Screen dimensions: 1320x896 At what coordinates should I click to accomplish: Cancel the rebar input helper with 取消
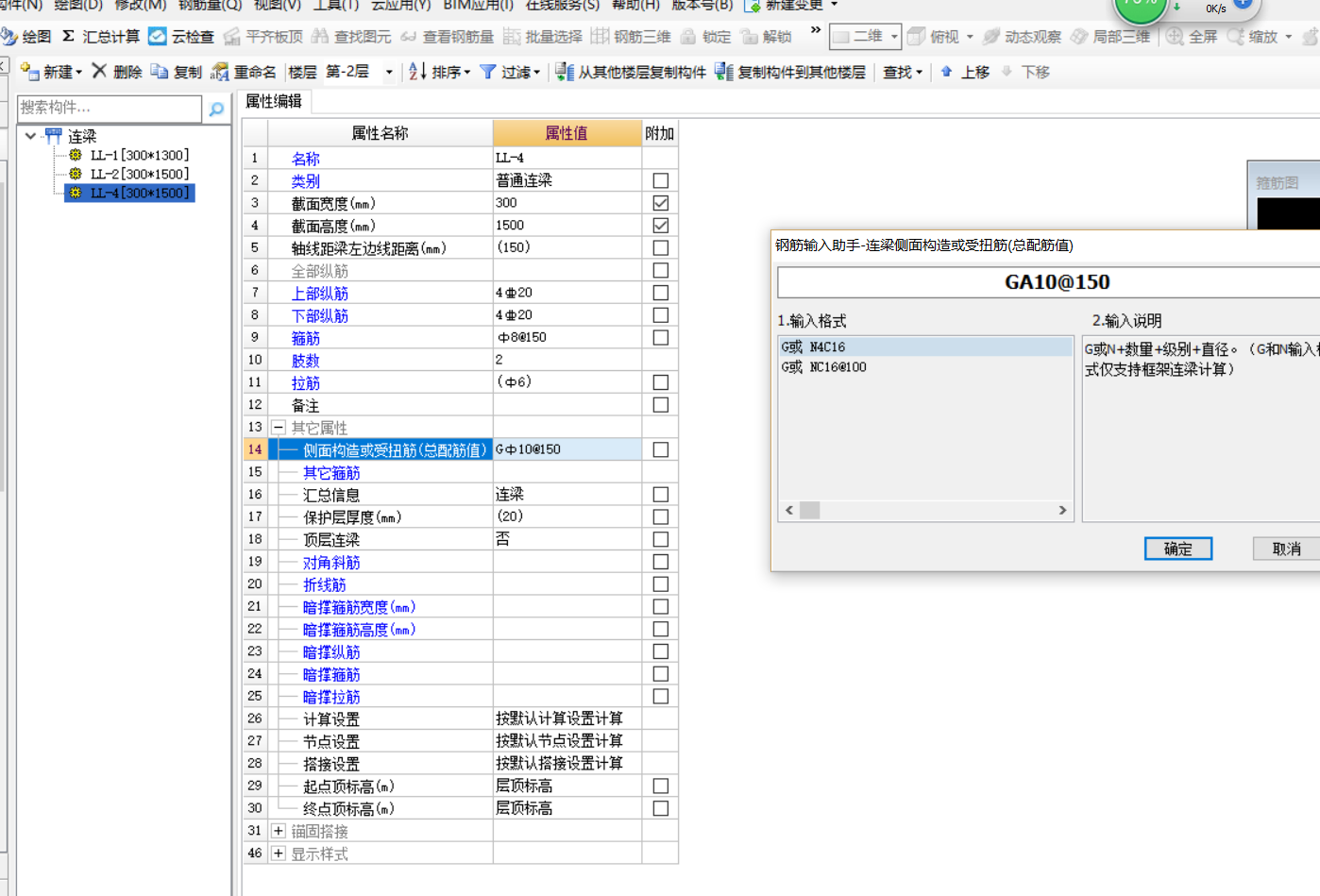coord(1286,549)
